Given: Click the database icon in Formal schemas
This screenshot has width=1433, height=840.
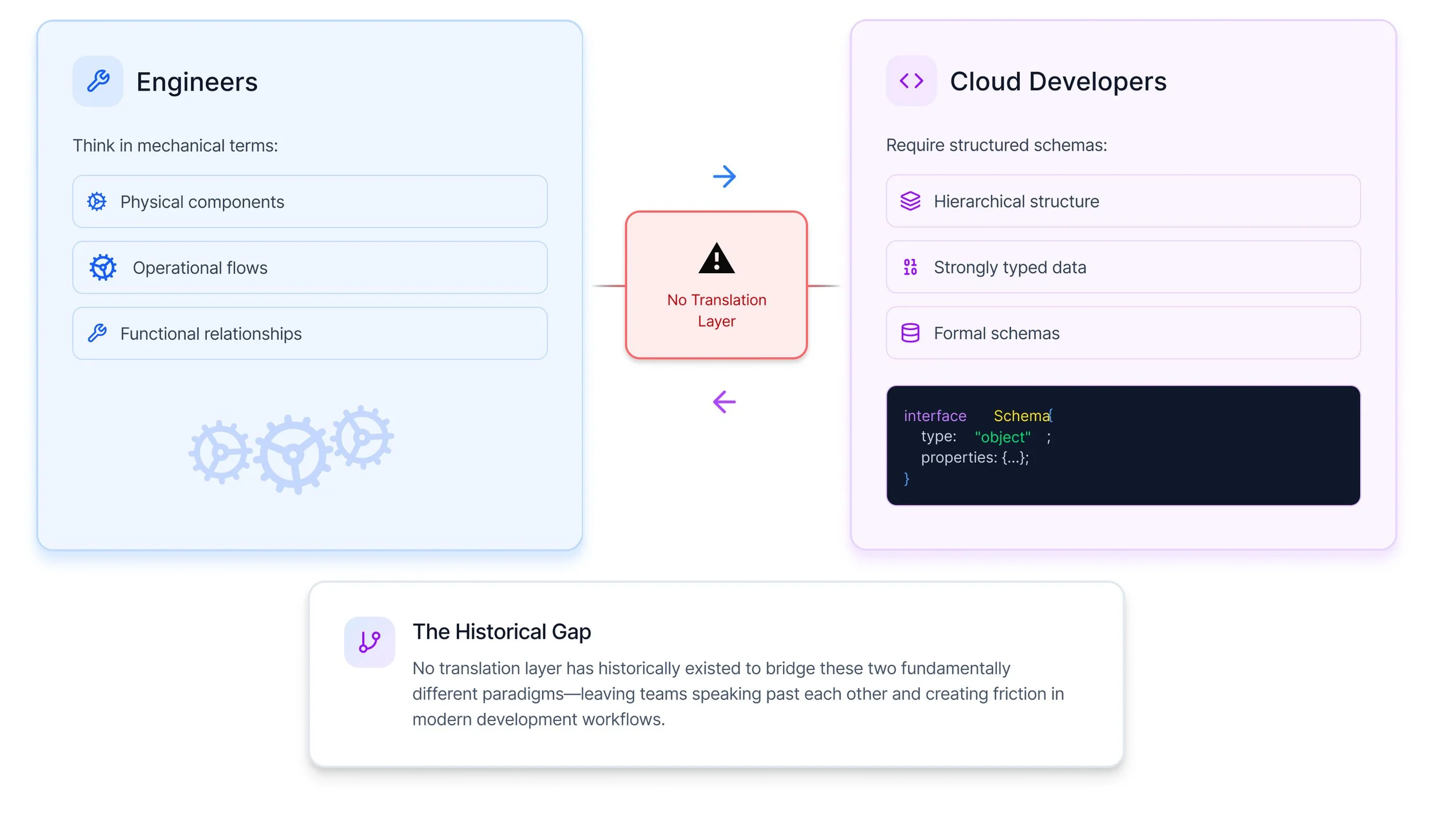Looking at the screenshot, I should [x=910, y=333].
